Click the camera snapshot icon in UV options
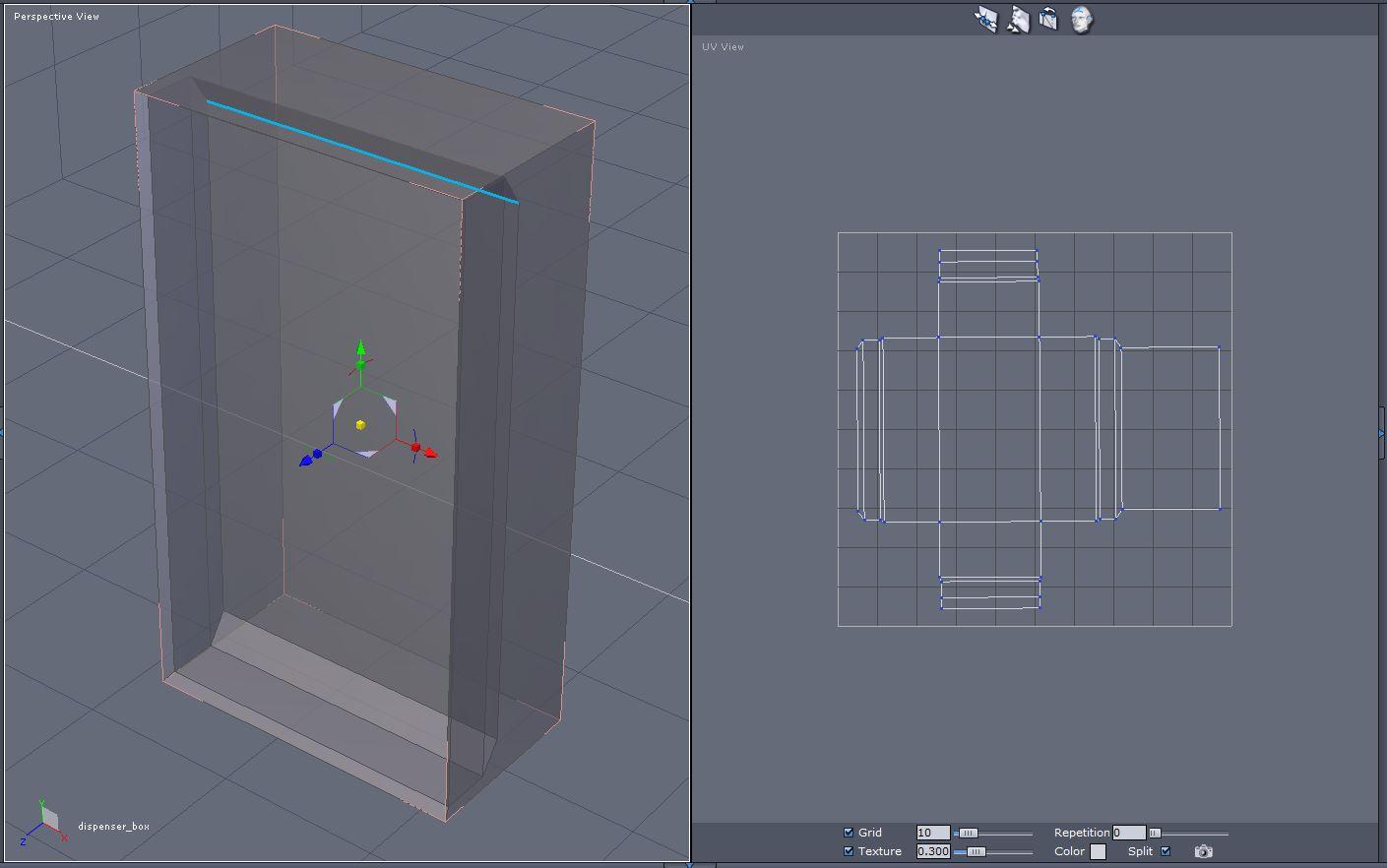Viewport: 1387px width, 868px height. [1203, 851]
